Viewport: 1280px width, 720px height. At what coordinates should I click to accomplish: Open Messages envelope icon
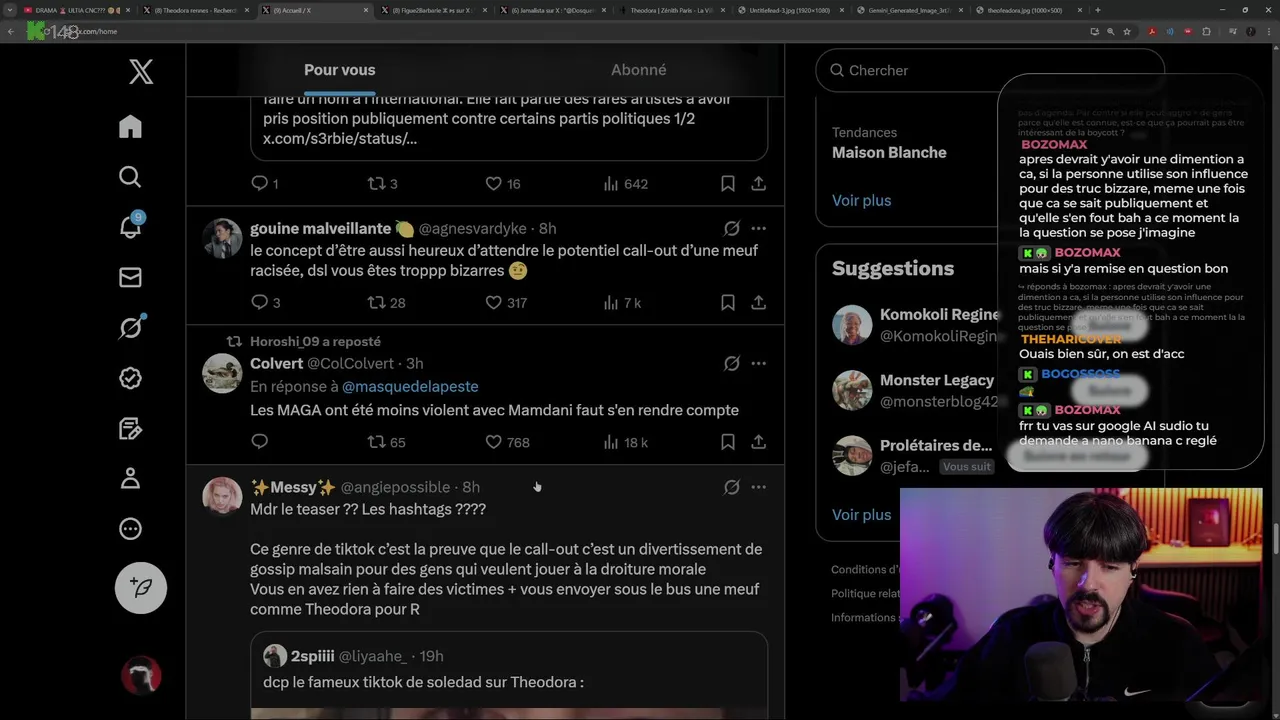pos(130,277)
